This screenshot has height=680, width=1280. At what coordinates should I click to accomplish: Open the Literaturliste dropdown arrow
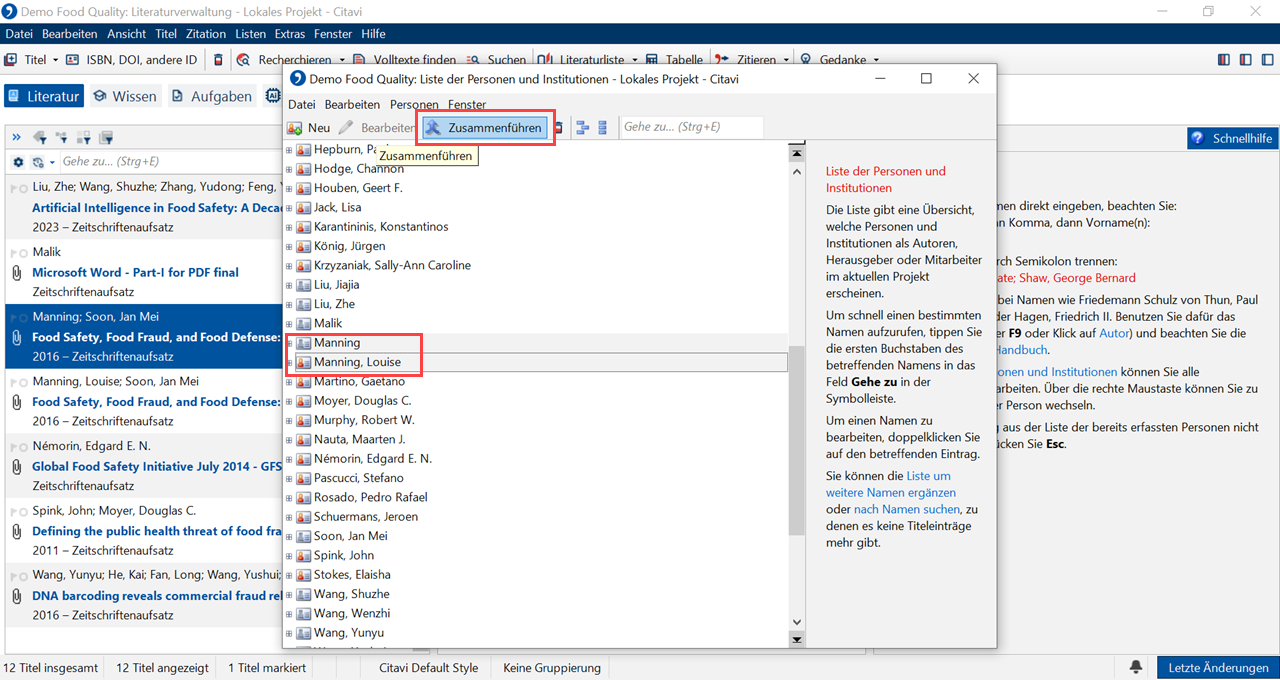pyautogui.click(x=634, y=60)
